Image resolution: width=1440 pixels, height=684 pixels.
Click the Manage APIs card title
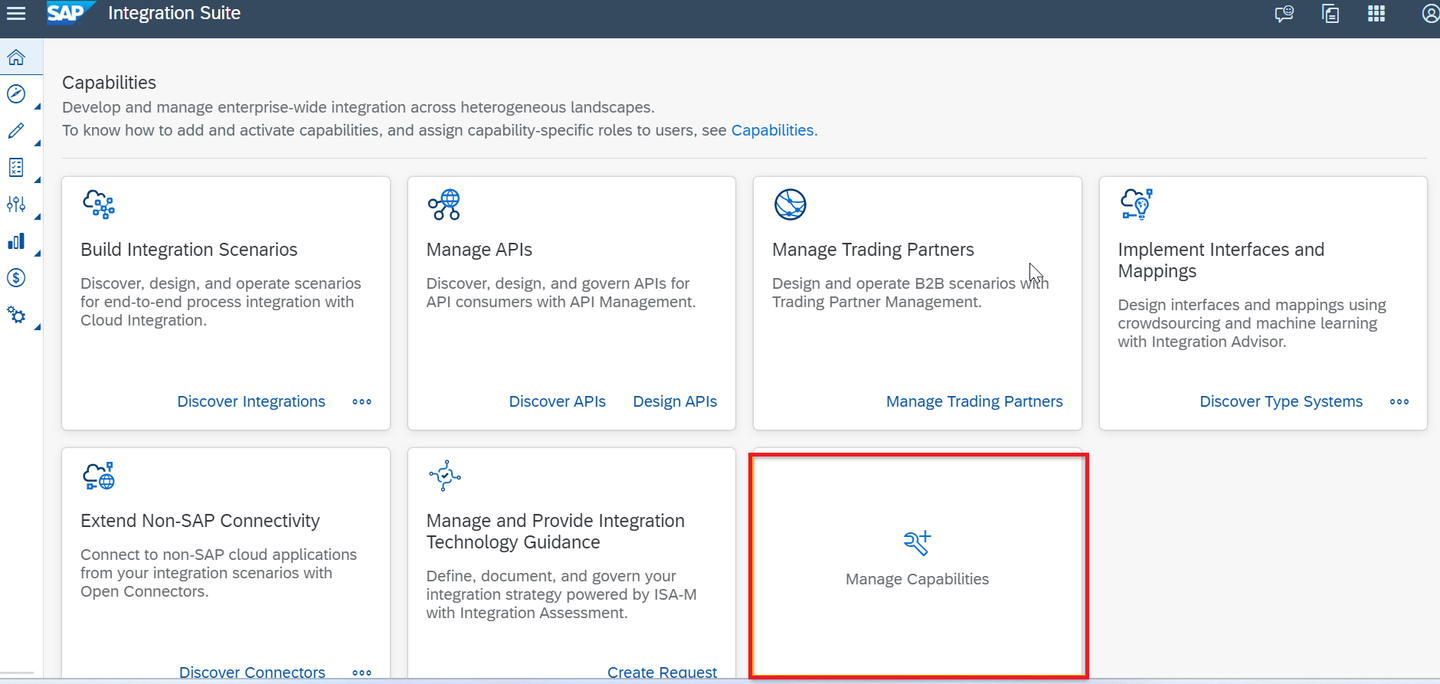pos(479,249)
